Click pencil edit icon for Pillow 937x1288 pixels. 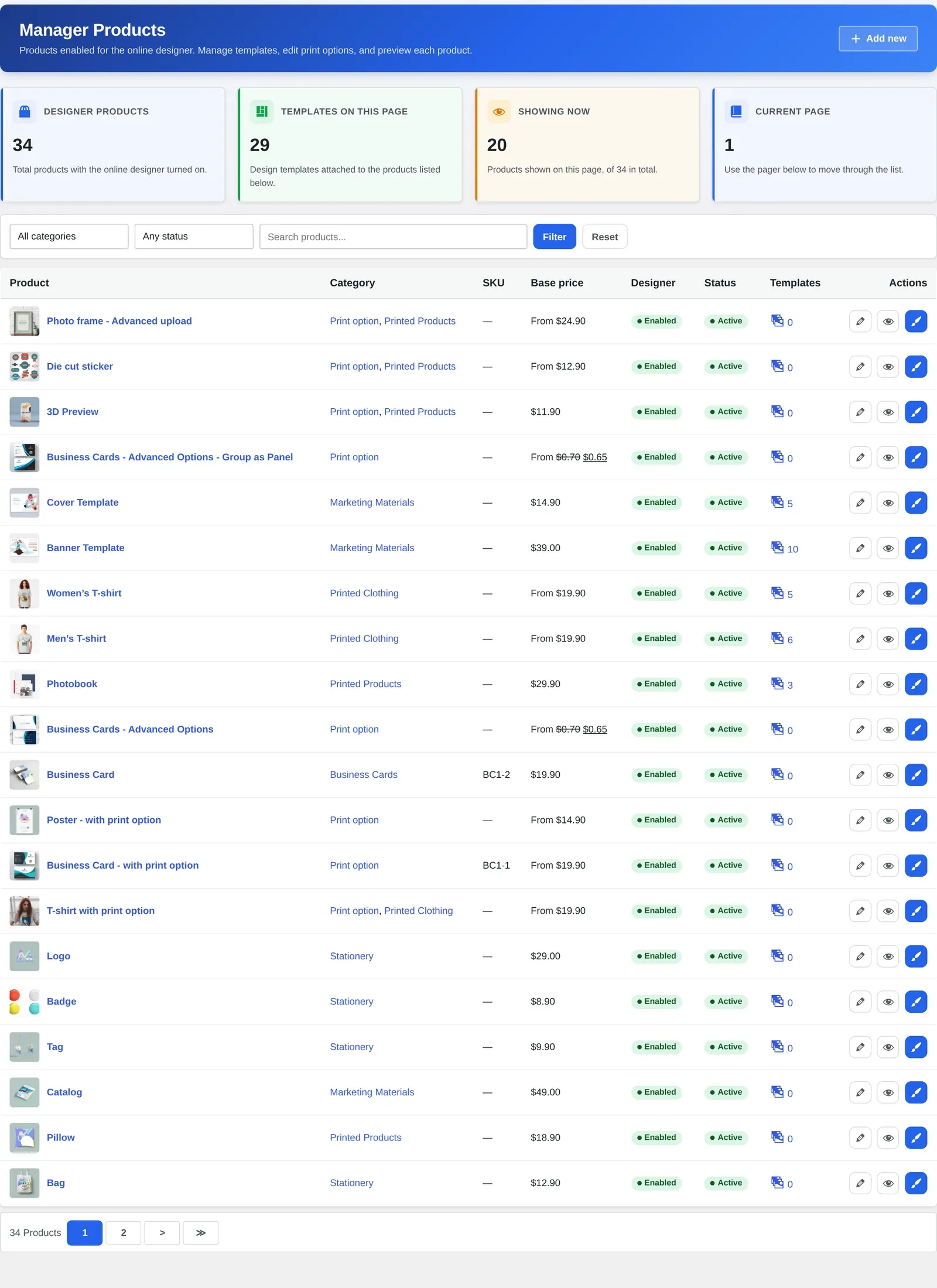860,1137
